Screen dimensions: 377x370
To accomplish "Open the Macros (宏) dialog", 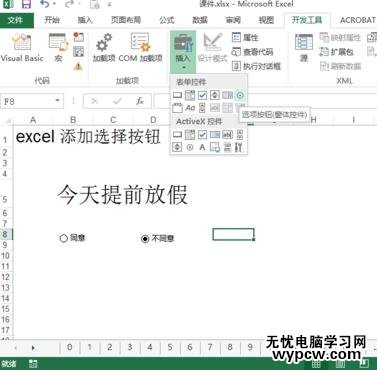I will 58,47.
